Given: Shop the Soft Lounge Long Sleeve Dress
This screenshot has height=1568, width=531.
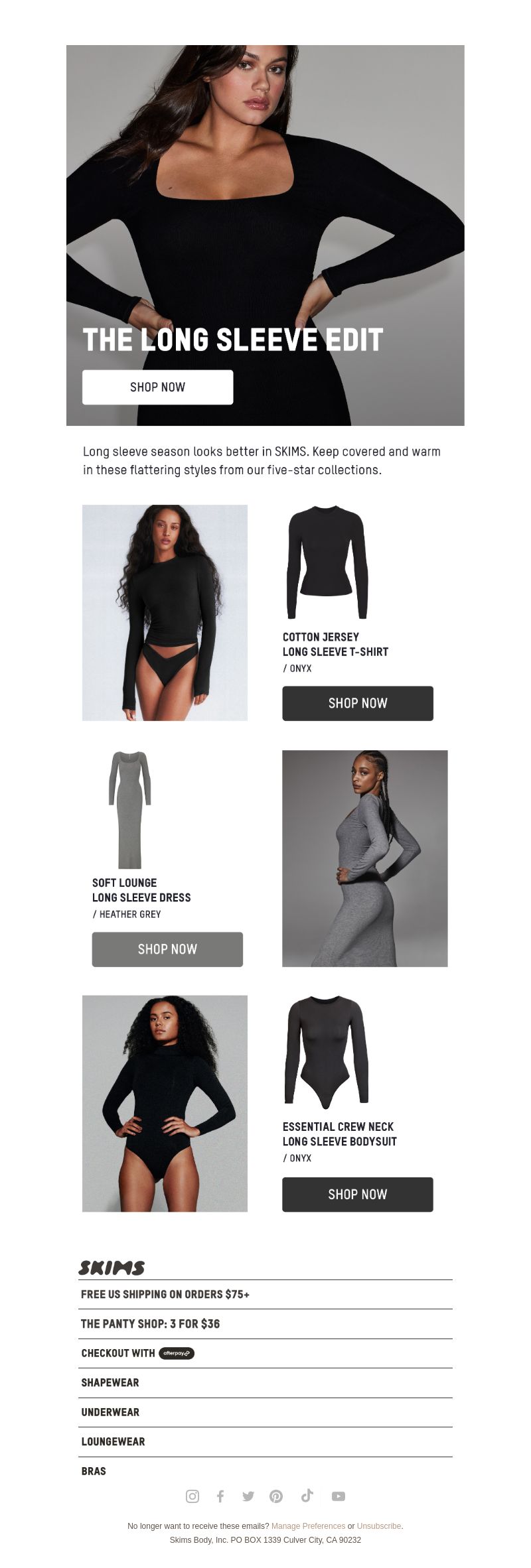Looking at the screenshot, I should [167, 949].
